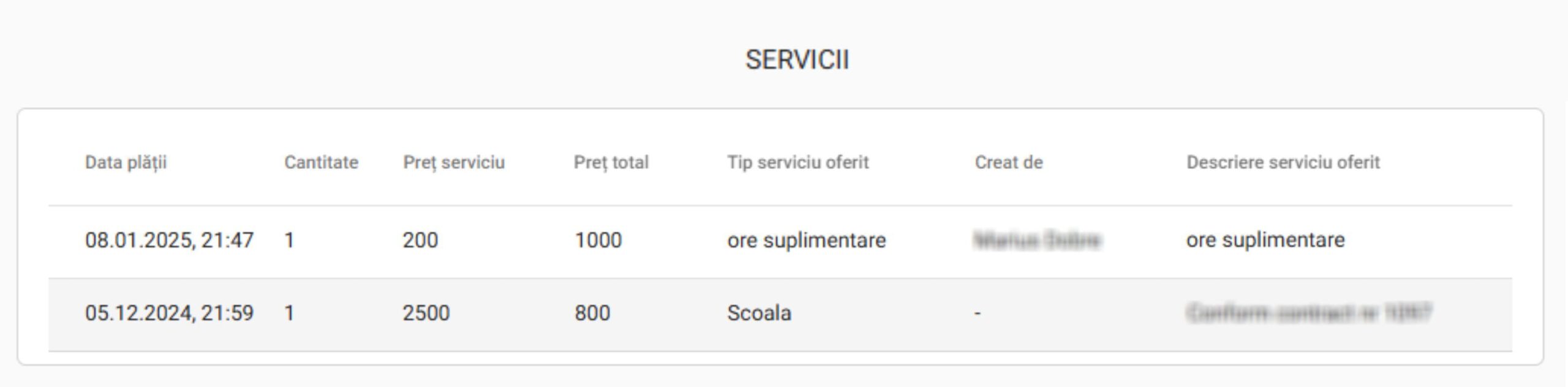Select the Preț serviciu column header
This screenshot has width=1568, height=387.
(454, 163)
